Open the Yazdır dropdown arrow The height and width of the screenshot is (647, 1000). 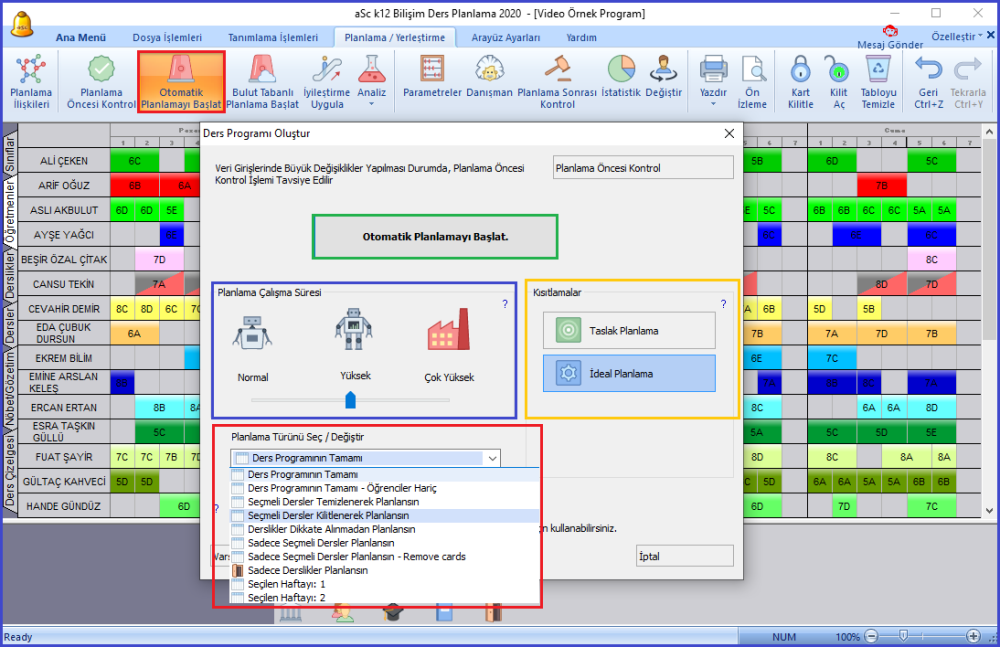(713, 104)
